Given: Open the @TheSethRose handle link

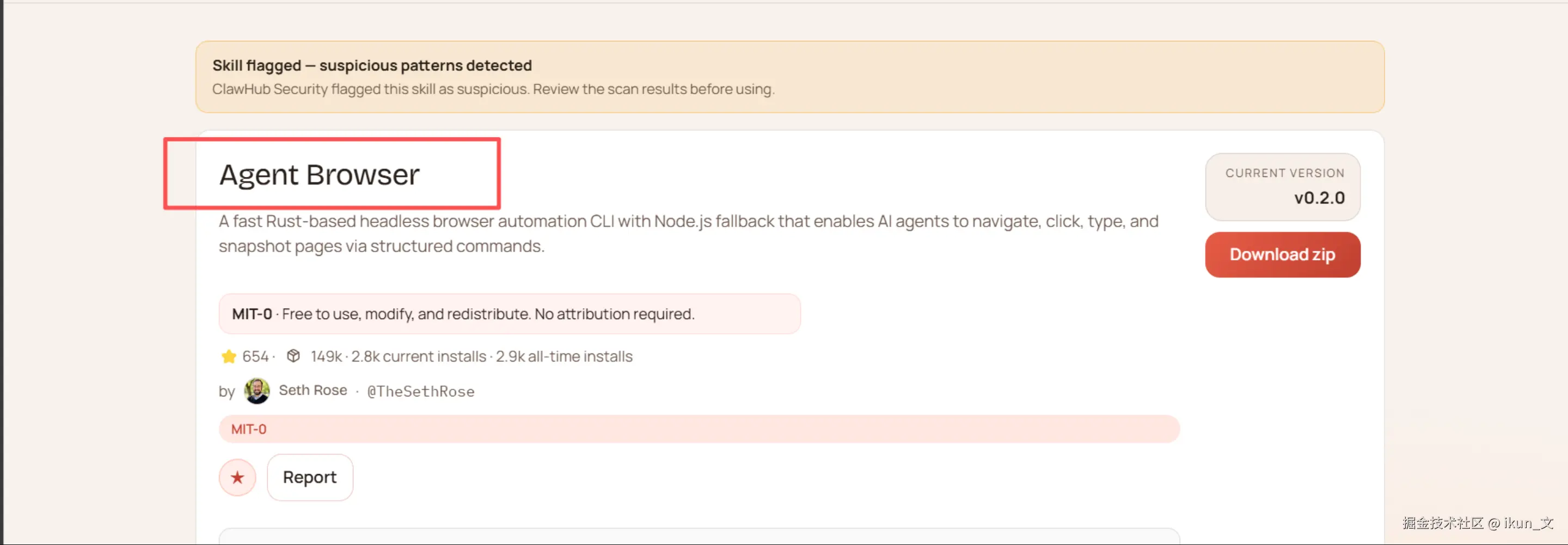Looking at the screenshot, I should [x=421, y=391].
